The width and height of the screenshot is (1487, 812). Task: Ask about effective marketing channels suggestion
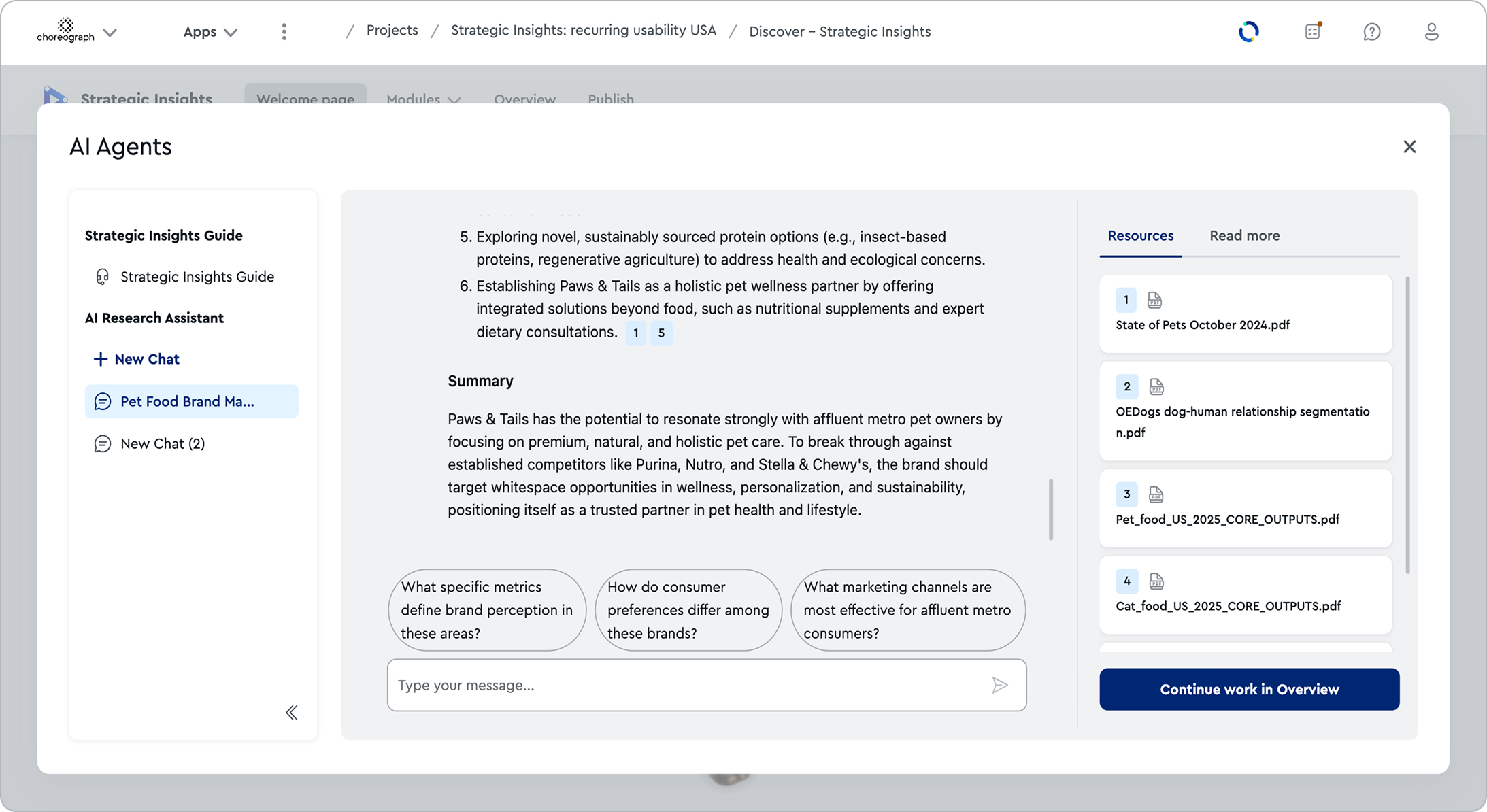click(x=908, y=610)
